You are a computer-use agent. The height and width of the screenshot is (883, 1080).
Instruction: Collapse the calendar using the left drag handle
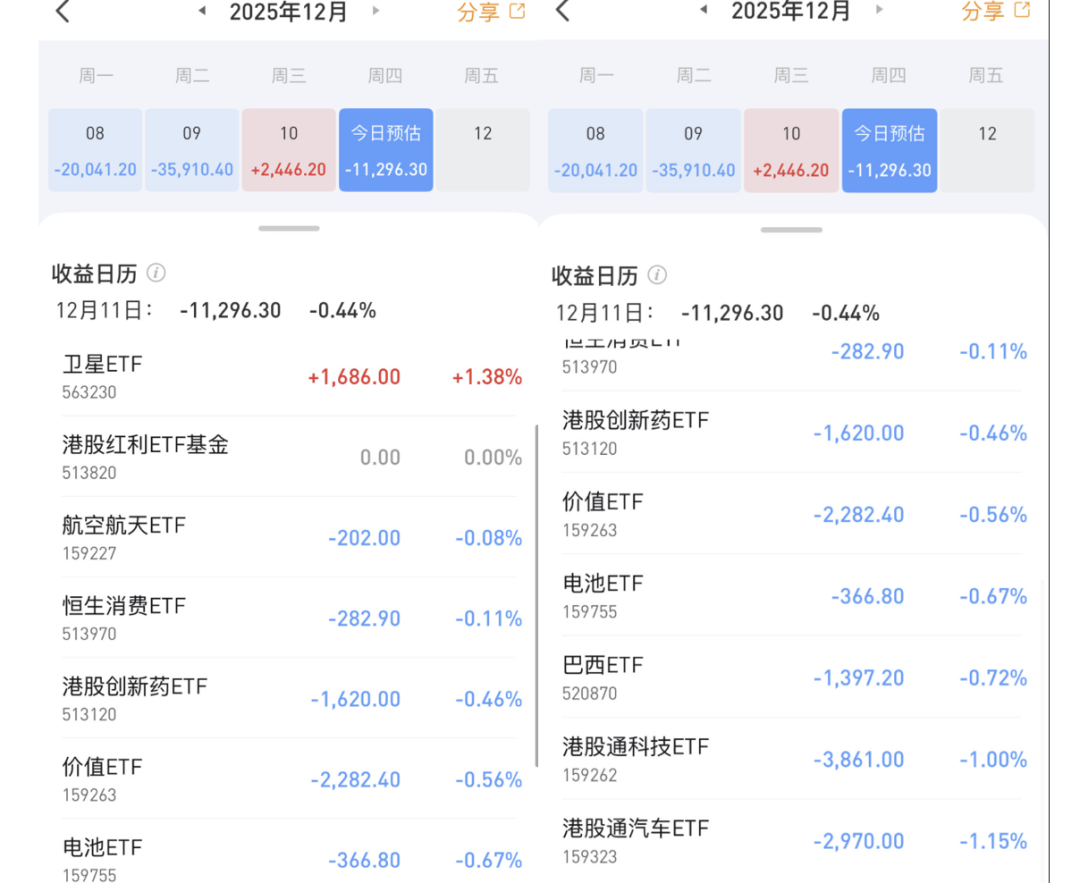click(288, 228)
